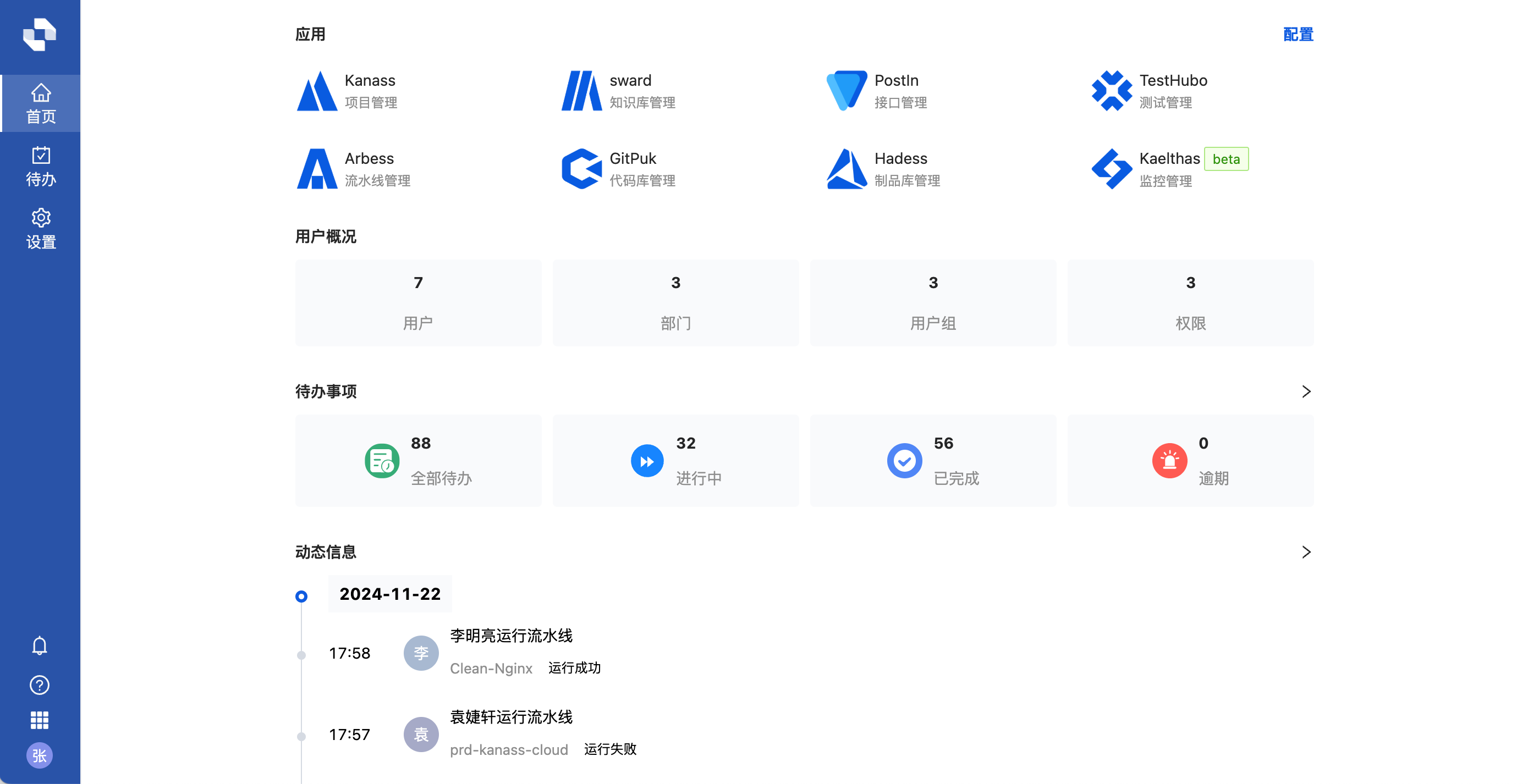Select the 2024-11-22 timeline marker

[x=301, y=596]
